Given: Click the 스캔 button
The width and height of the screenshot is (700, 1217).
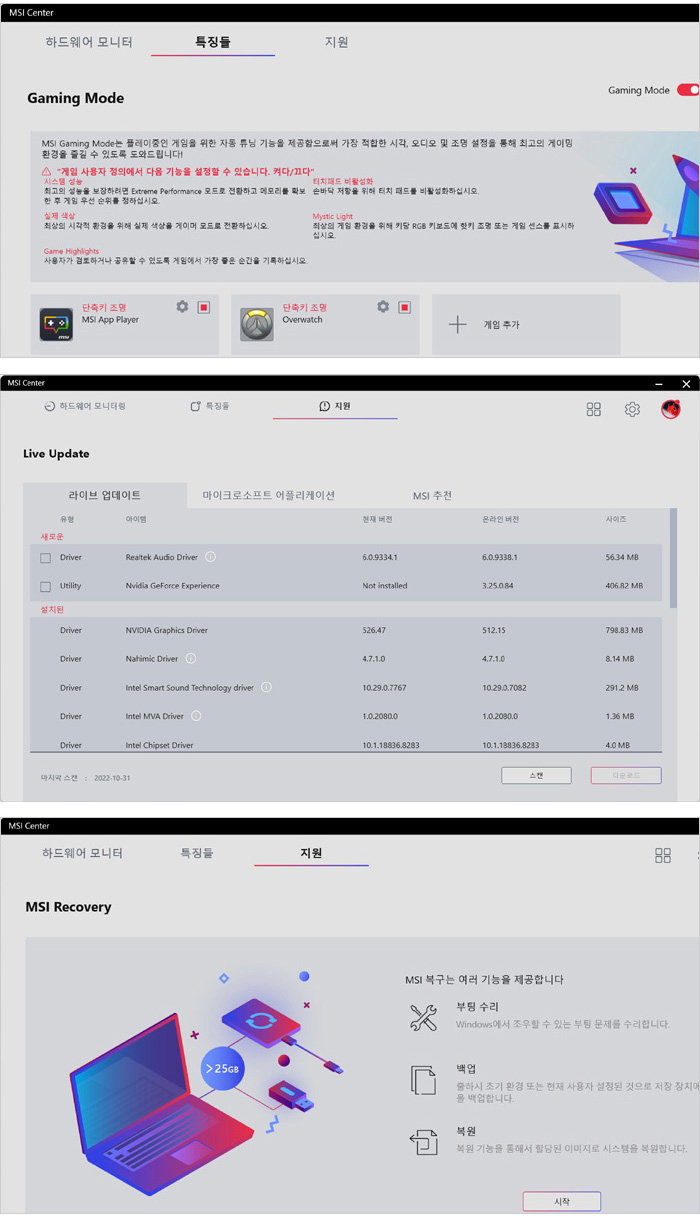Looking at the screenshot, I should 536,776.
